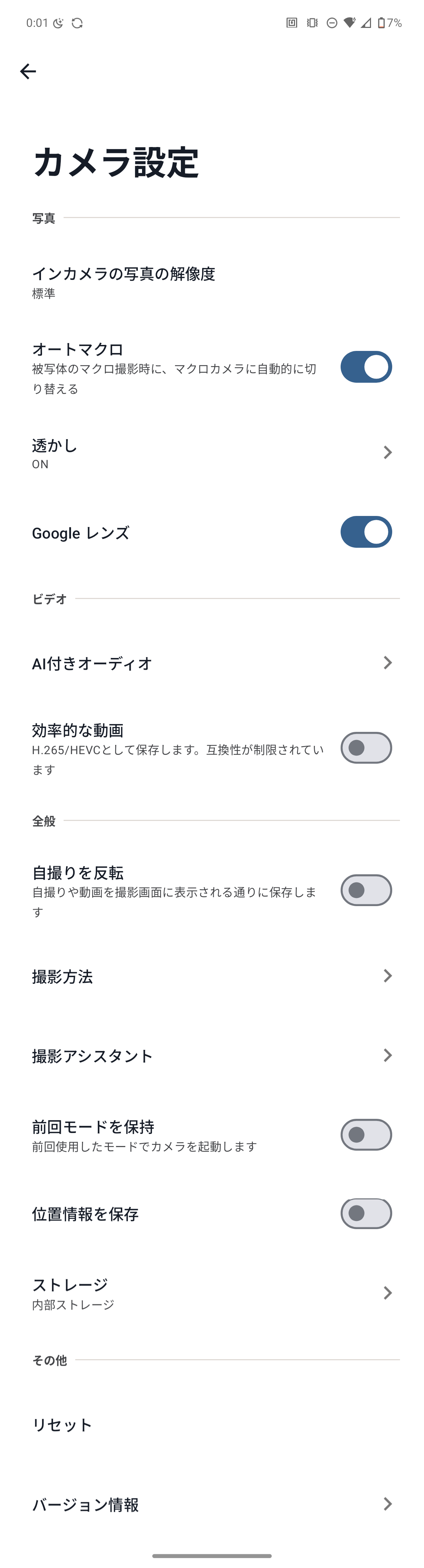Image resolution: width=424 pixels, height=1568 pixels.
Task: Tap the back arrow icon
Action: pyautogui.click(x=28, y=71)
